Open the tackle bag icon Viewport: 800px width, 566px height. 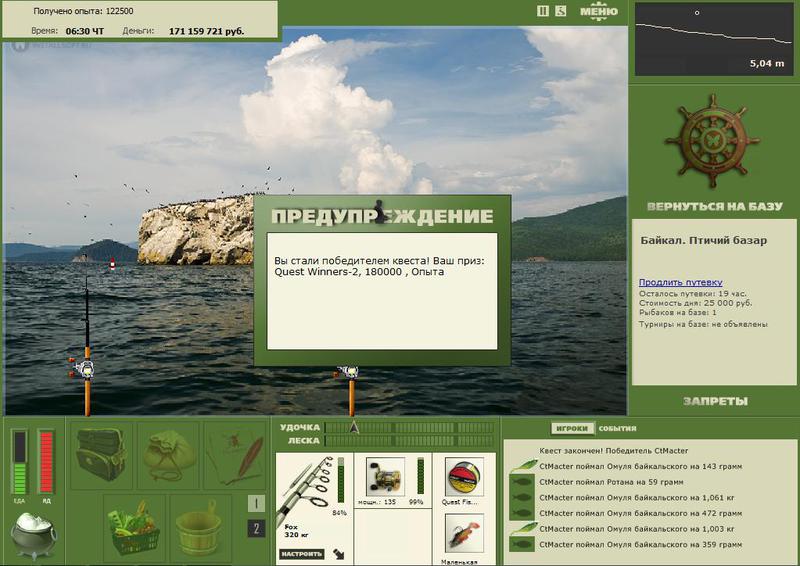click(101, 455)
